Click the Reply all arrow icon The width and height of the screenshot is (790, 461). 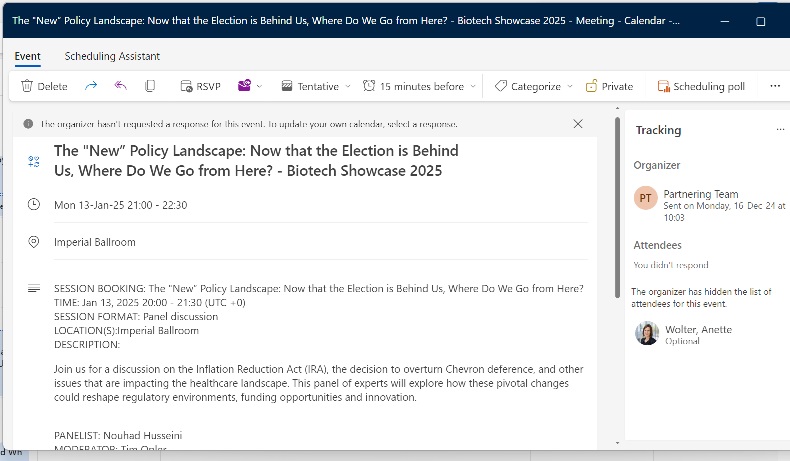pyautogui.click(x=121, y=86)
